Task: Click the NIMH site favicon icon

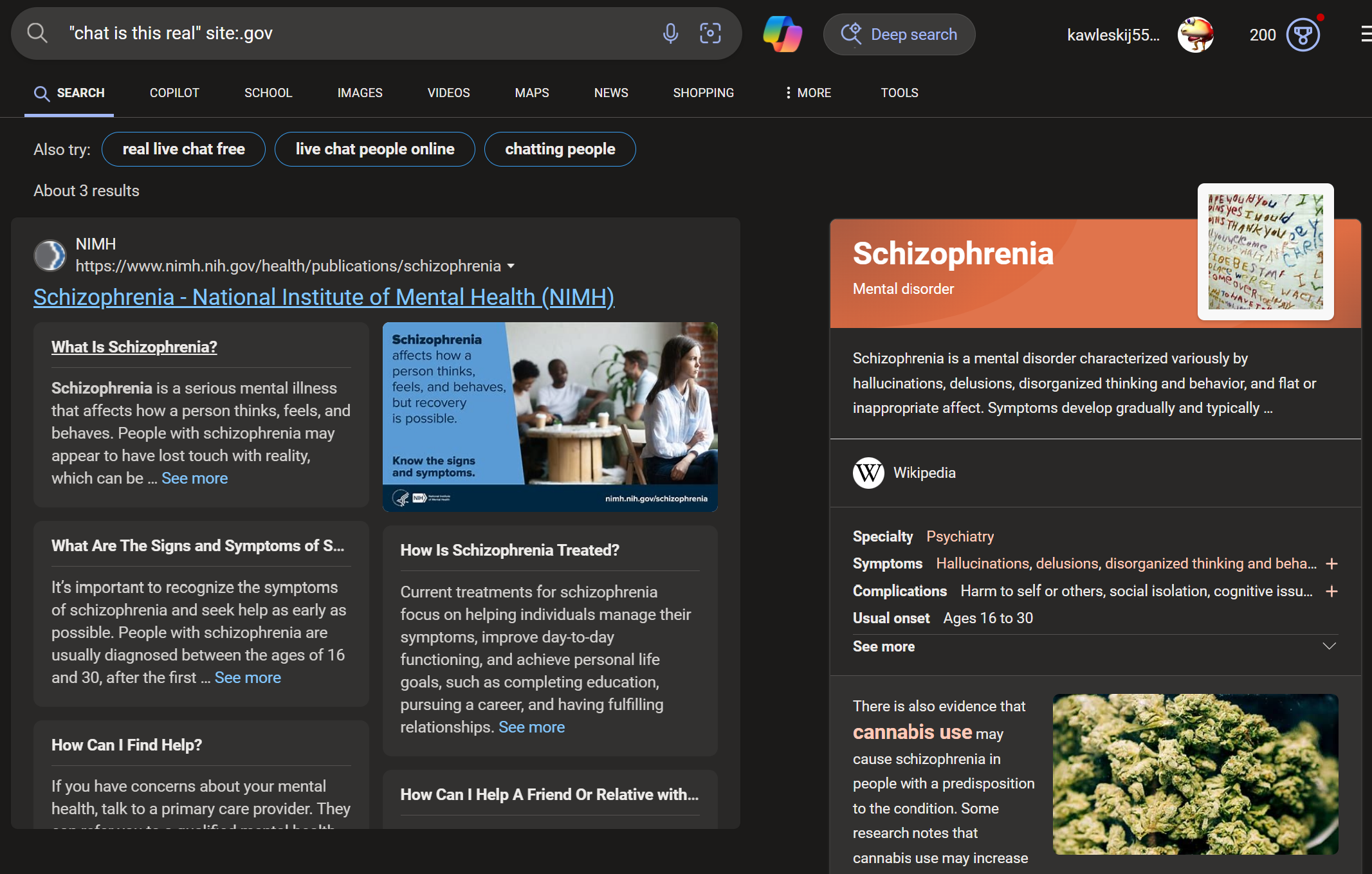Action: point(50,255)
